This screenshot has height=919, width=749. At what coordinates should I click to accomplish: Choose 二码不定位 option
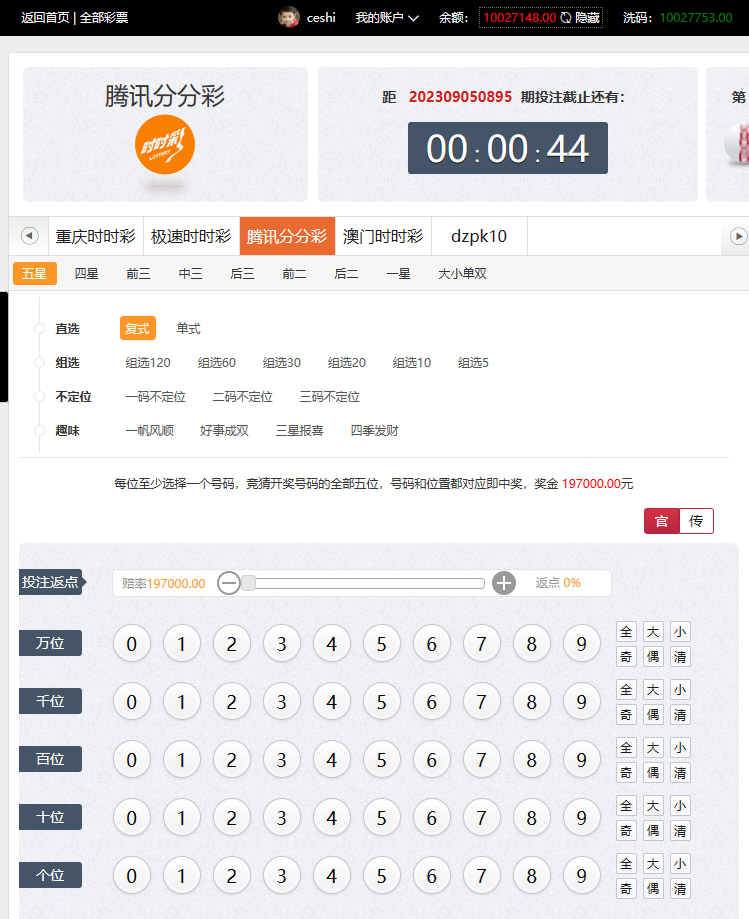243,397
